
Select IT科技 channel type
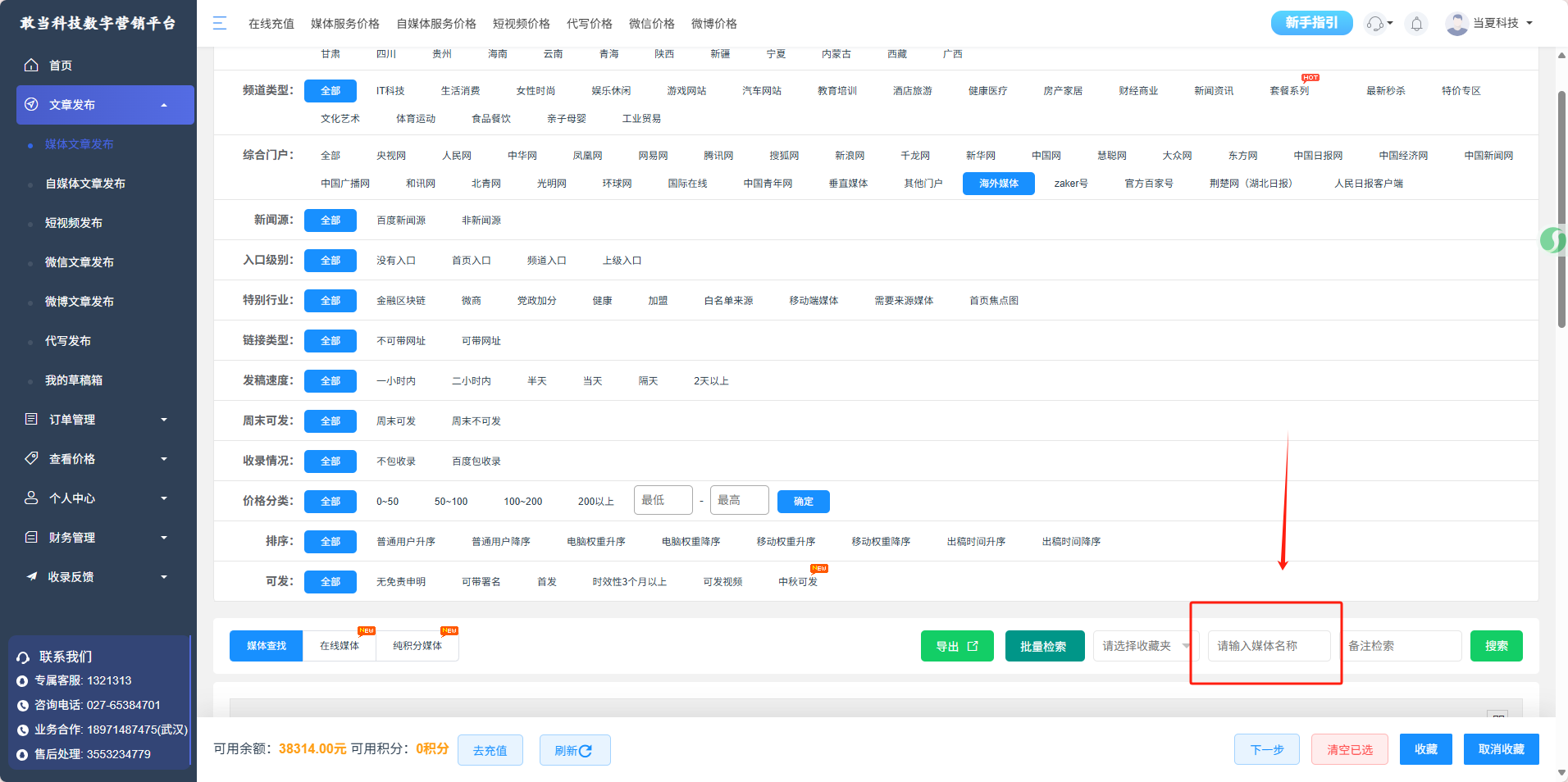point(390,91)
